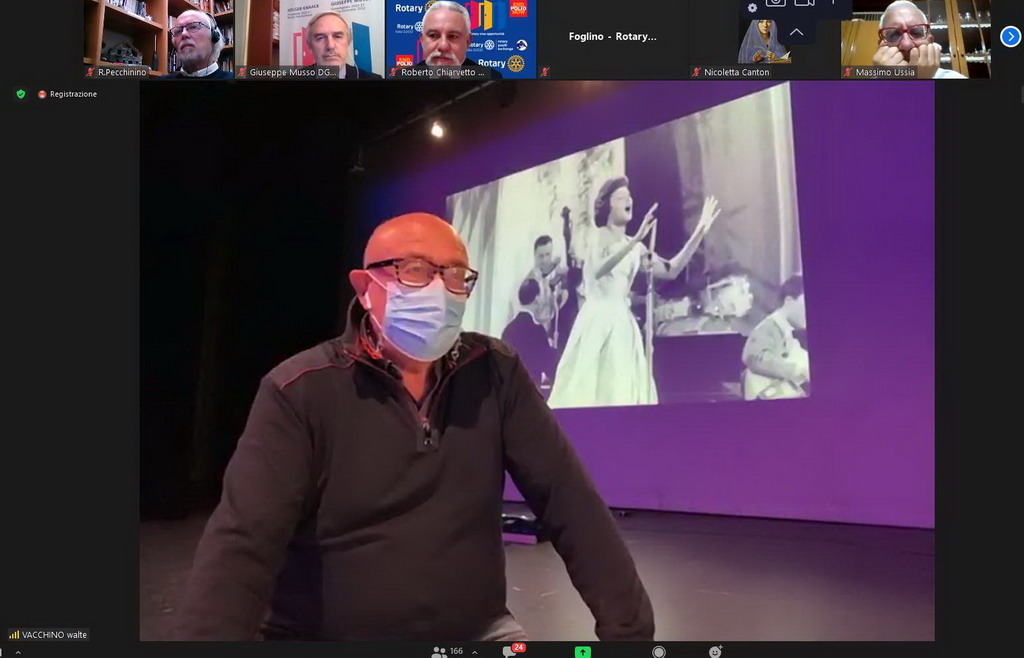Show next page of participant thumbnails
The image size is (1024, 658).
tap(1010, 37)
